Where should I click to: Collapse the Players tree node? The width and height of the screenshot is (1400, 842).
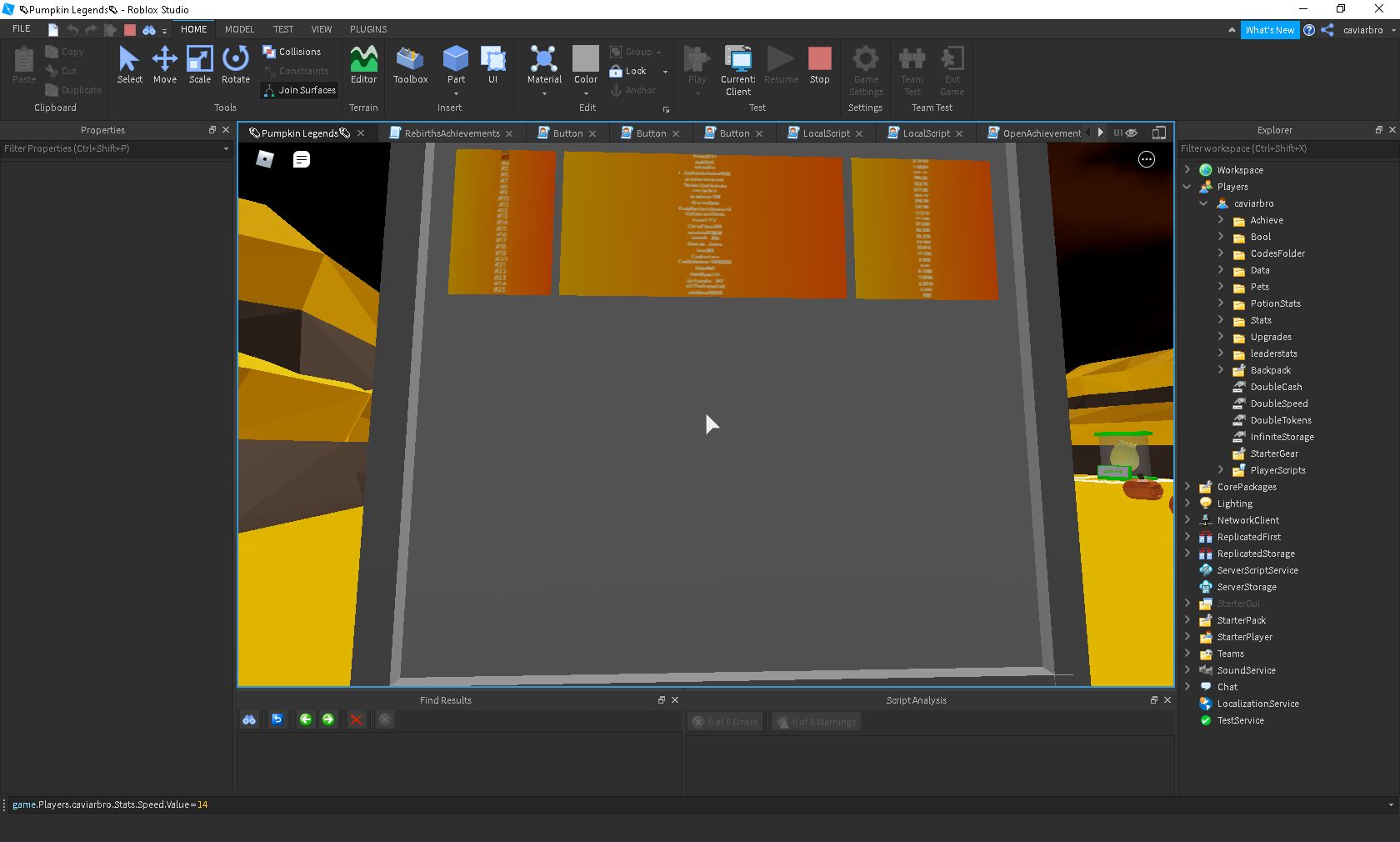coord(1187,187)
